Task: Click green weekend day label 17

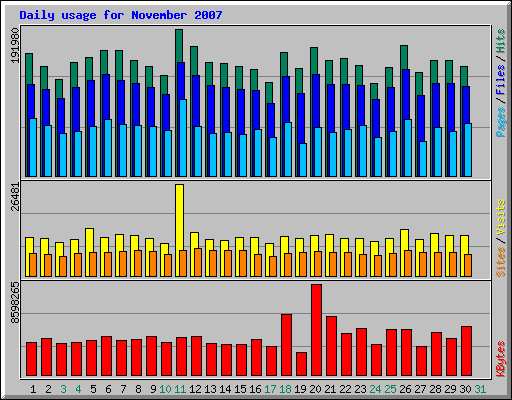Action: point(270,389)
